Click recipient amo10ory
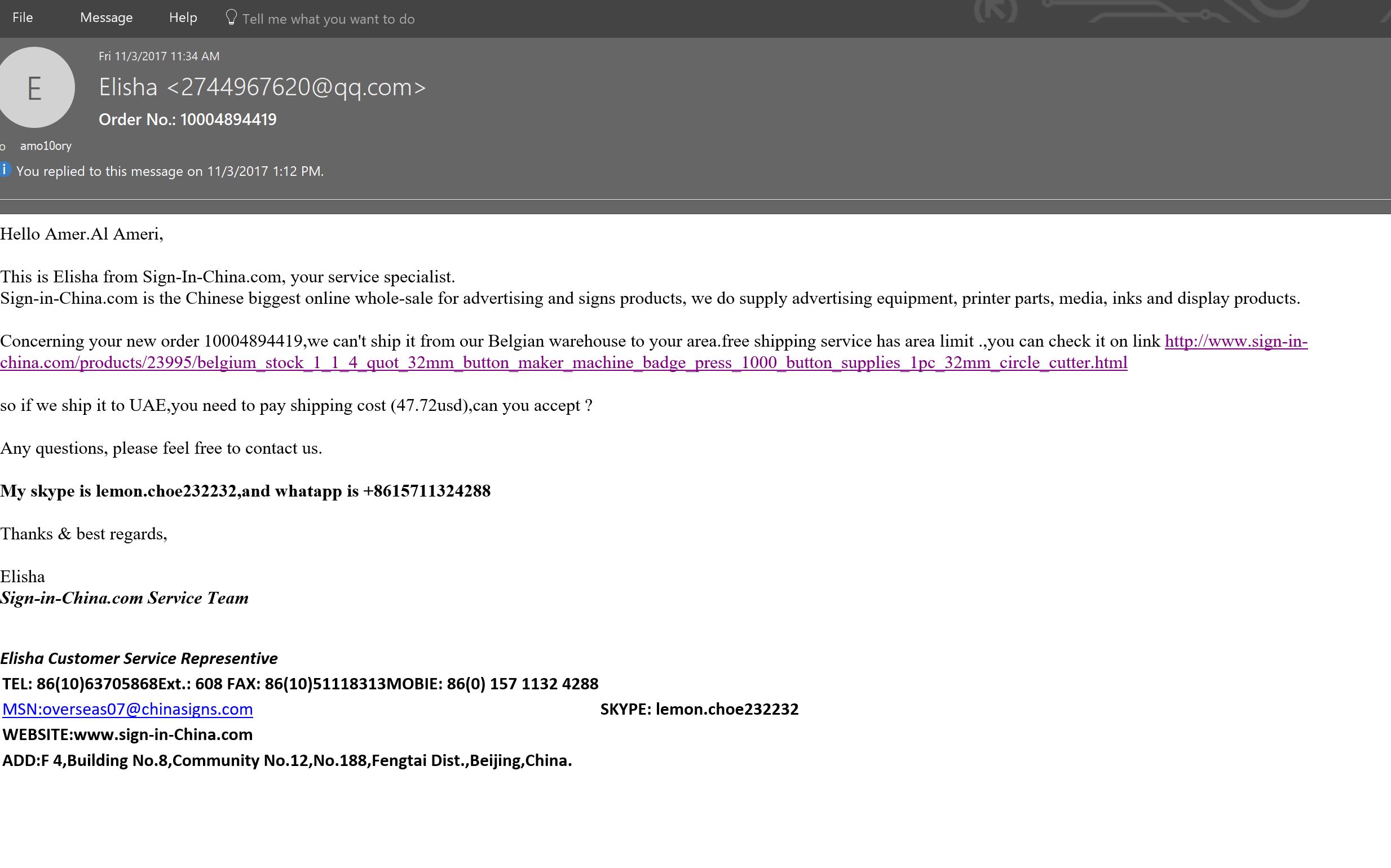 (45, 146)
